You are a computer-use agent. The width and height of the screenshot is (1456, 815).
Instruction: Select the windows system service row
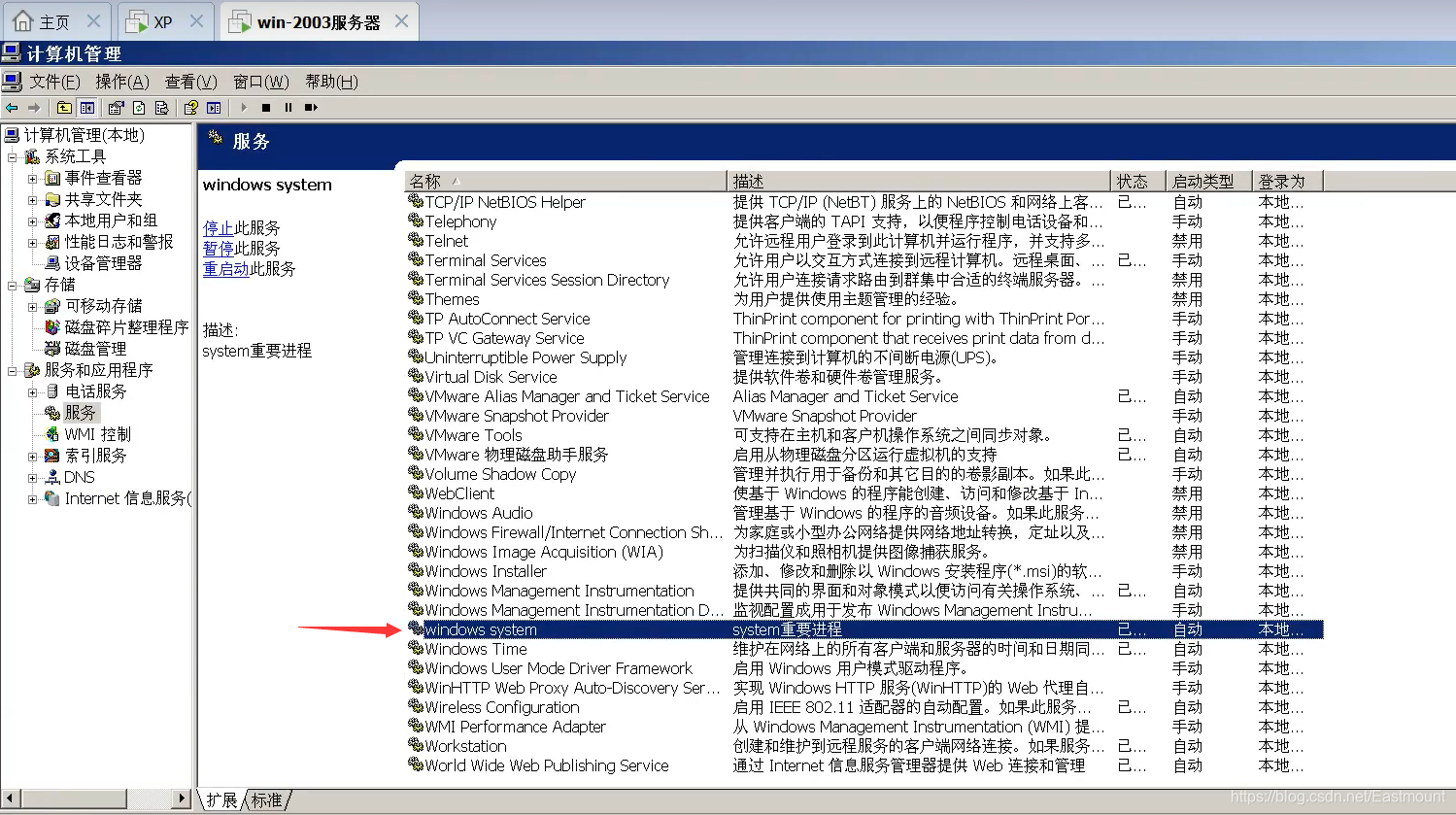(864, 629)
